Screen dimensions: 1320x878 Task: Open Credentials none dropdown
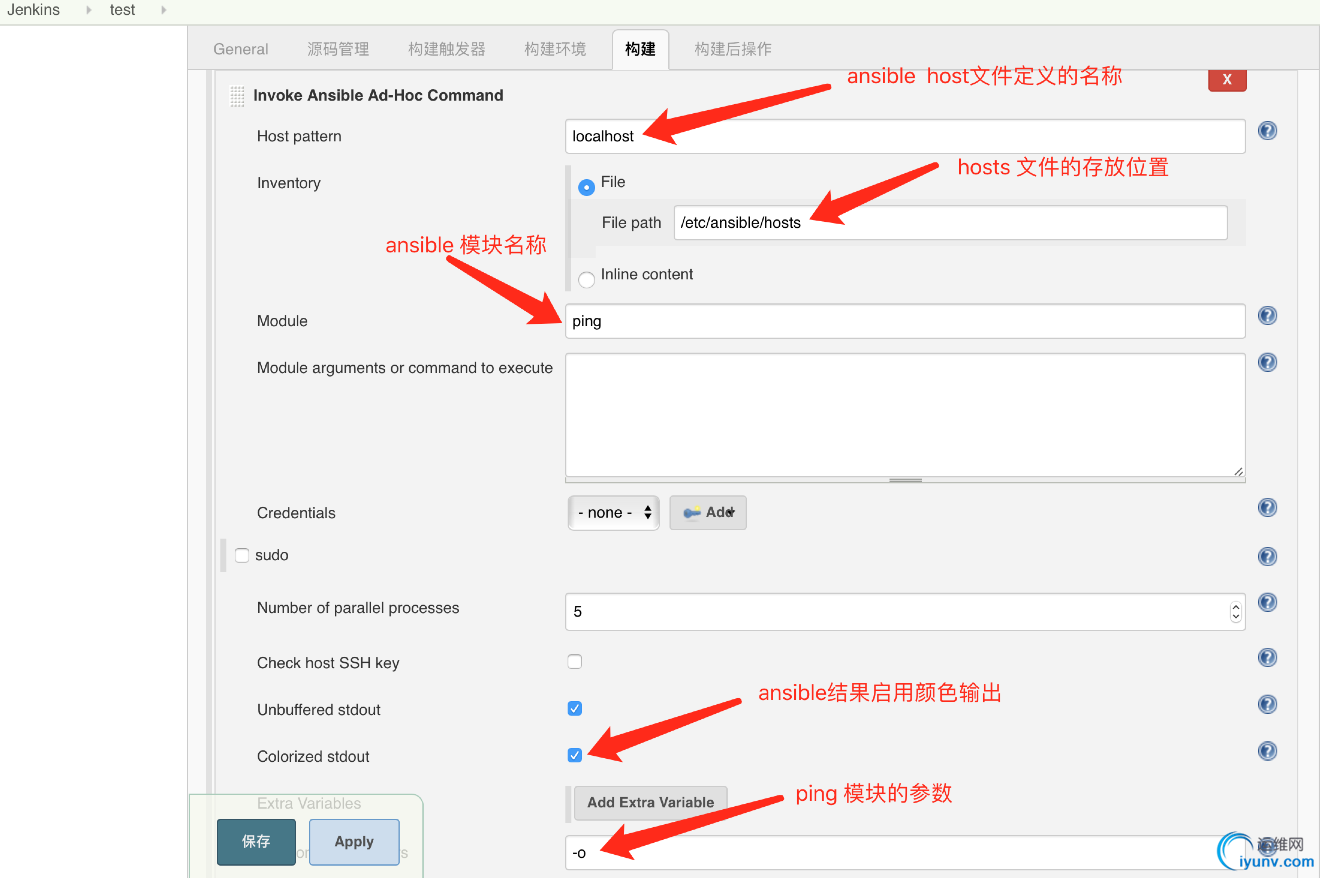tap(614, 512)
